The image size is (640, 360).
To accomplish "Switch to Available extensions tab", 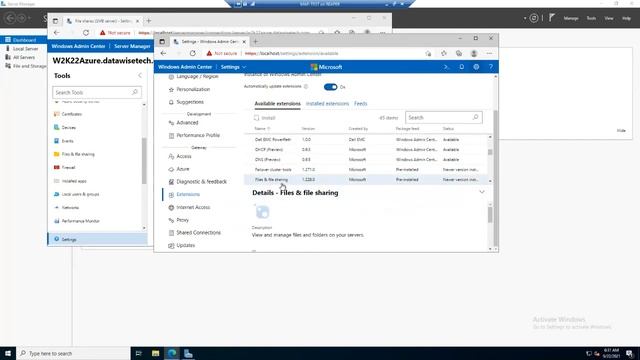I will pyautogui.click(x=278, y=104).
